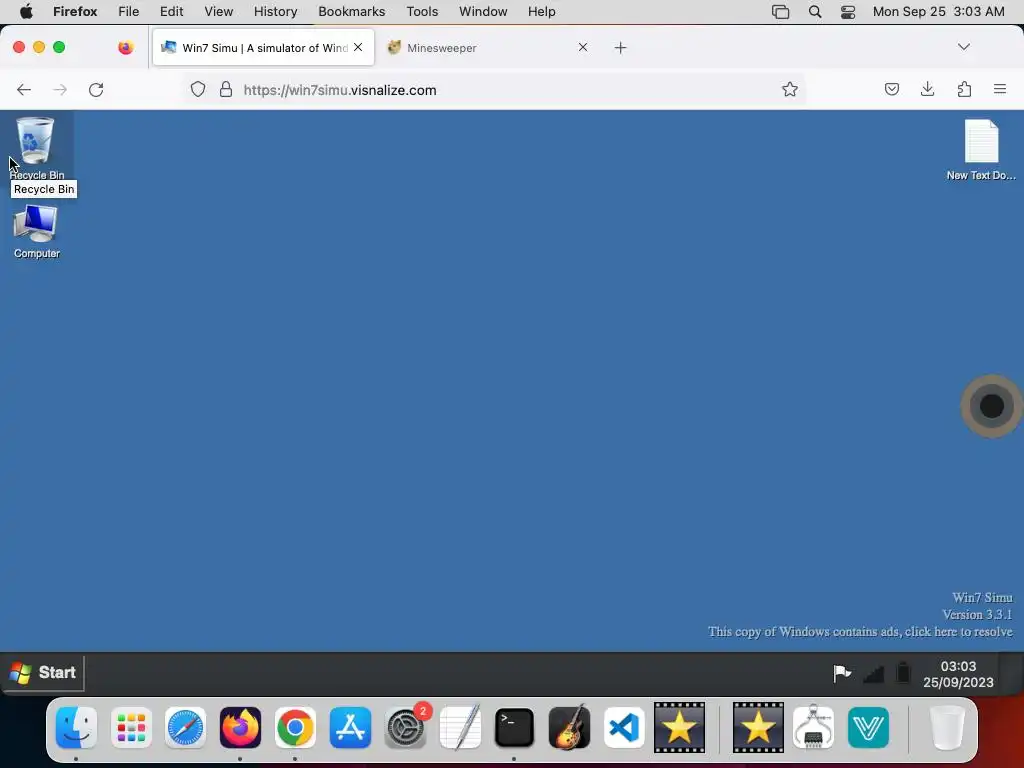Close the Win7 Simu tab
The height and width of the screenshot is (768, 1024).
coord(358,47)
